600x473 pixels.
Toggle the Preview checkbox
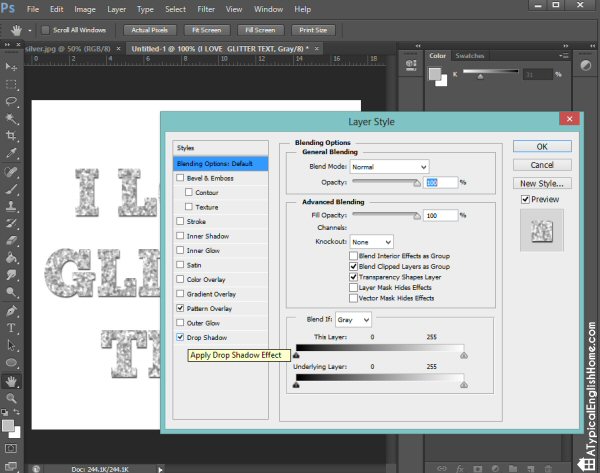tap(525, 199)
